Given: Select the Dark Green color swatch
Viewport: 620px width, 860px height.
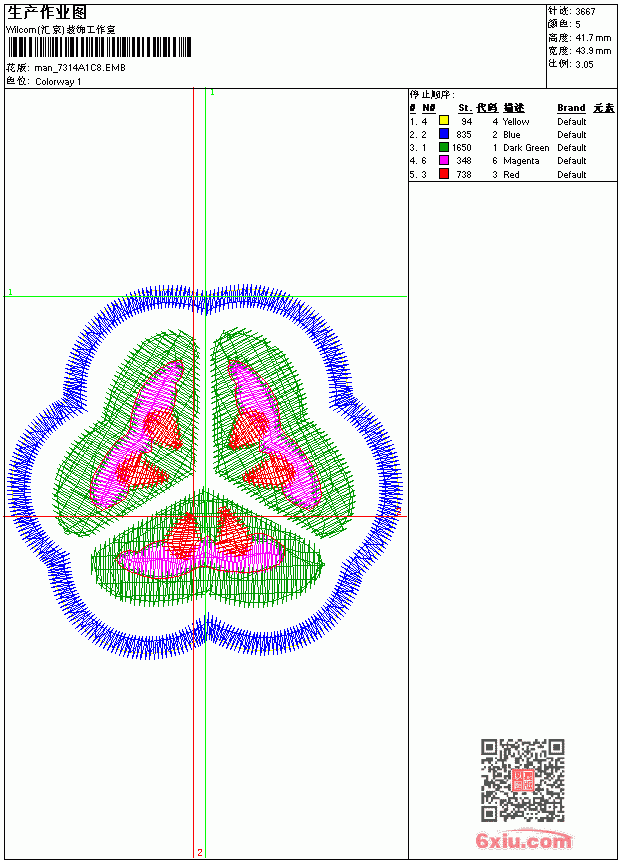Looking at the screenshot, I should (444, 147).
